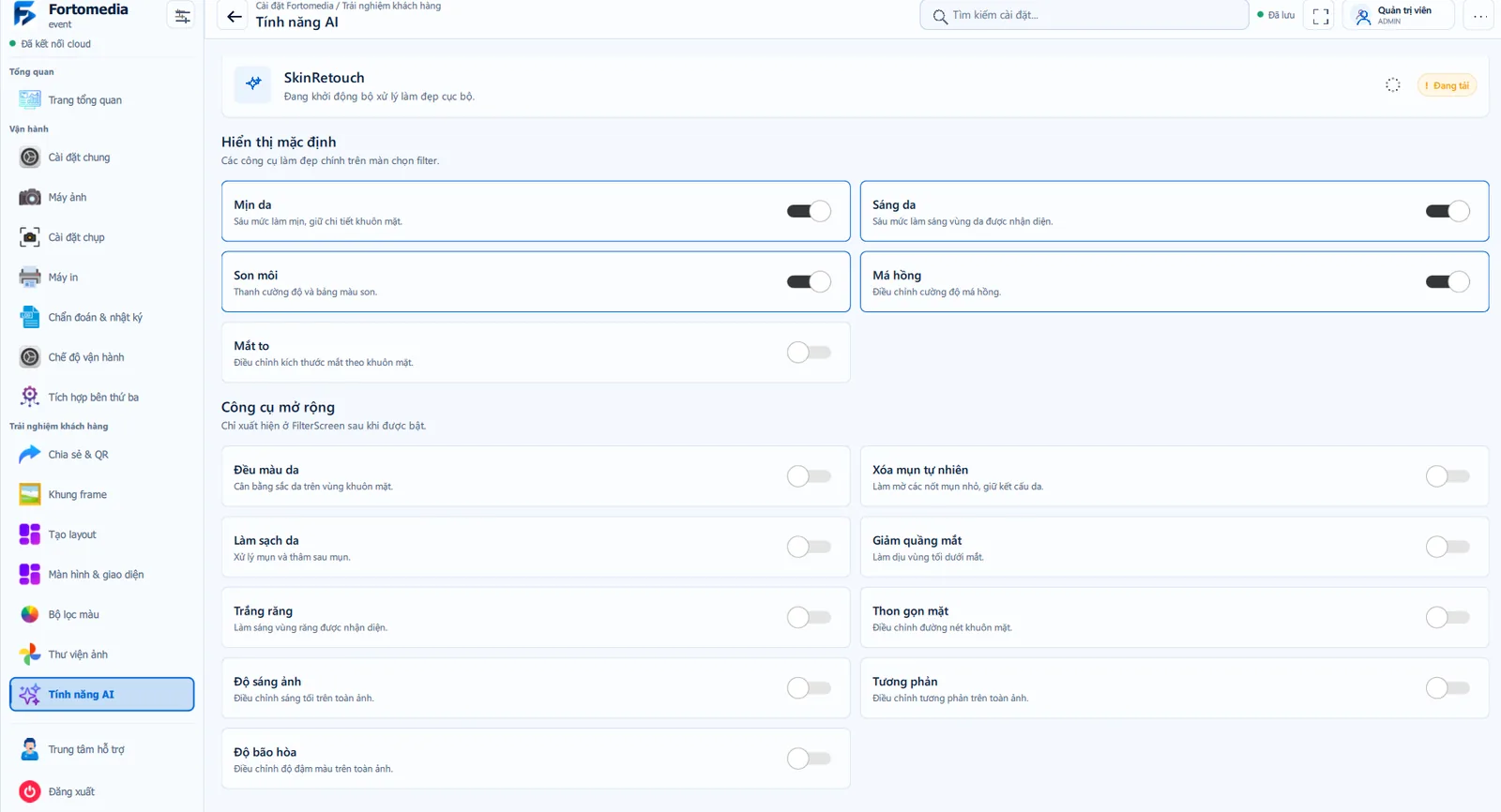The width and height of the screenshot is (1501, 812).
Task: Open the Quản trị viên admin profile
Action: point(1399,16)
